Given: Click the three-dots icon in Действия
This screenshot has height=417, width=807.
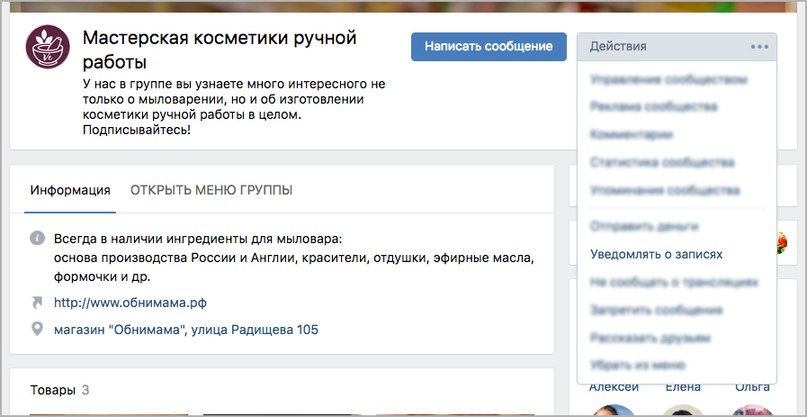Looking at the screenshot, I should [x=759, y=47].
